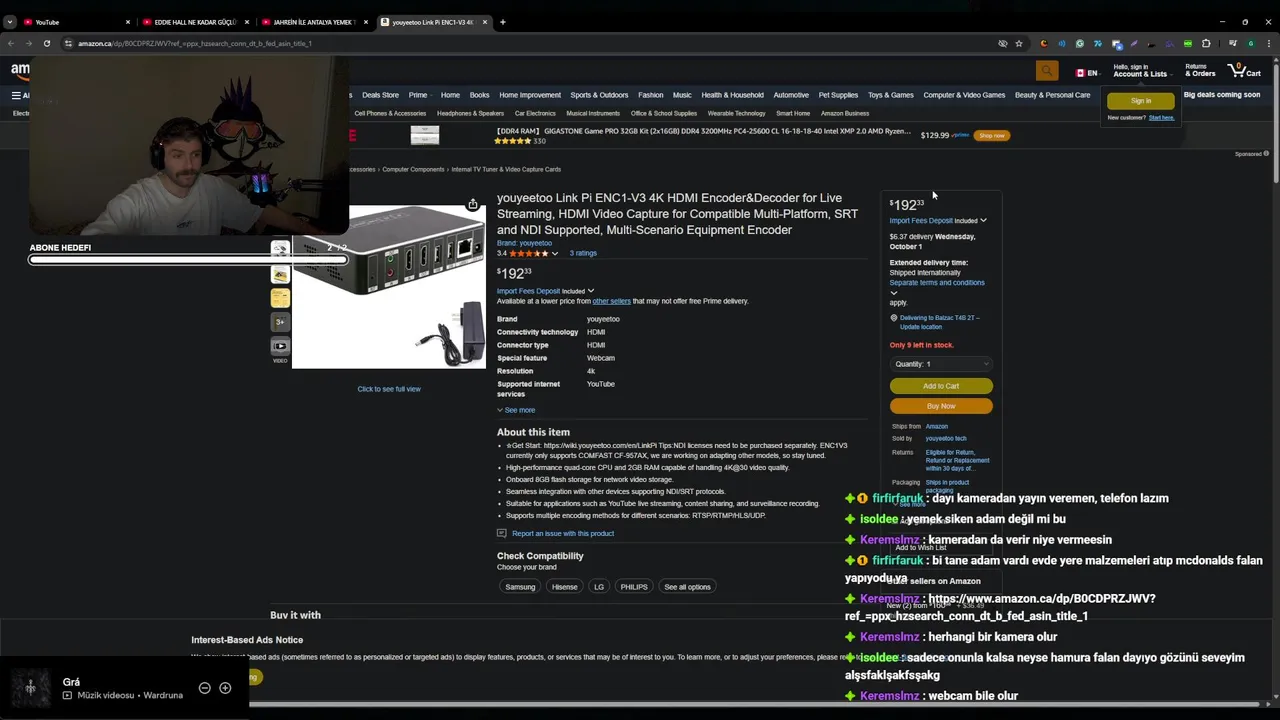Click See all options for compatibility
The height and width of the screenshot is (720, 1280).
pos(688,587)
